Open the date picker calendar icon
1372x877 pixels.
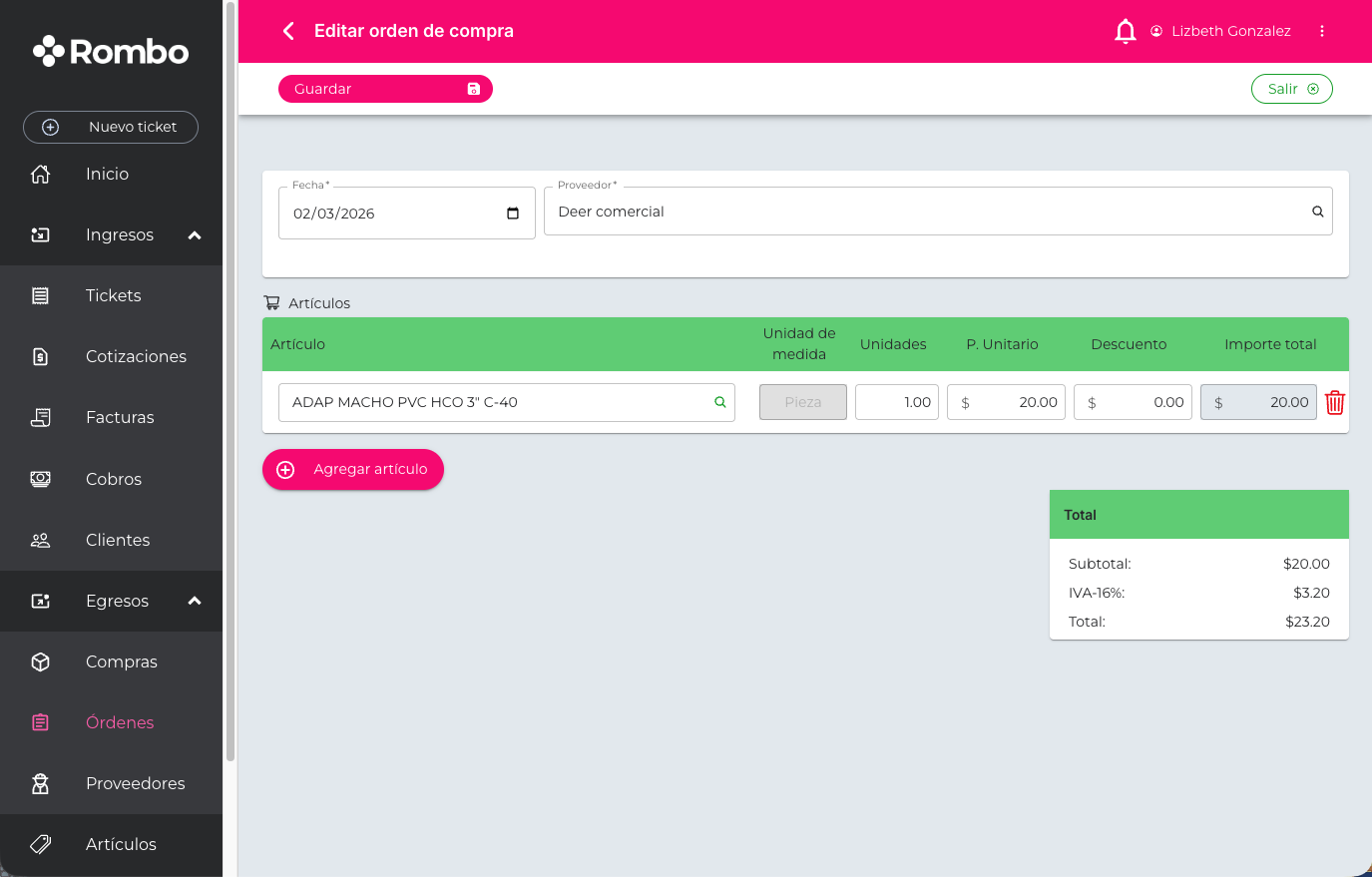click(513, 214)
